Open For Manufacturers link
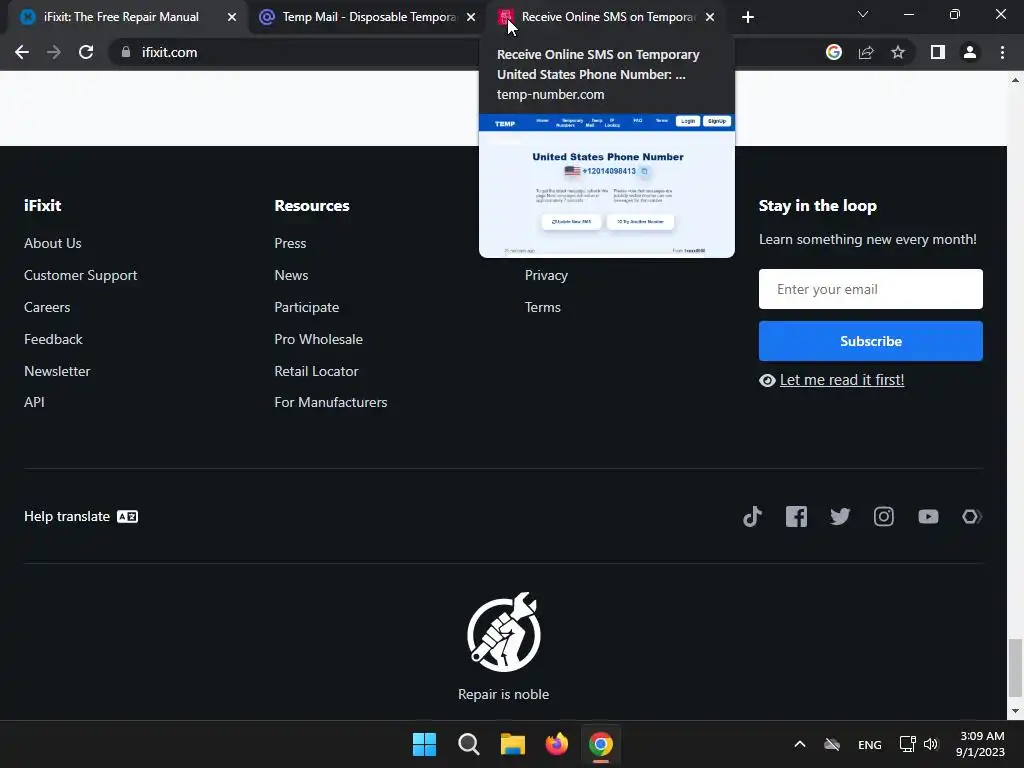 tap(330, 402)
